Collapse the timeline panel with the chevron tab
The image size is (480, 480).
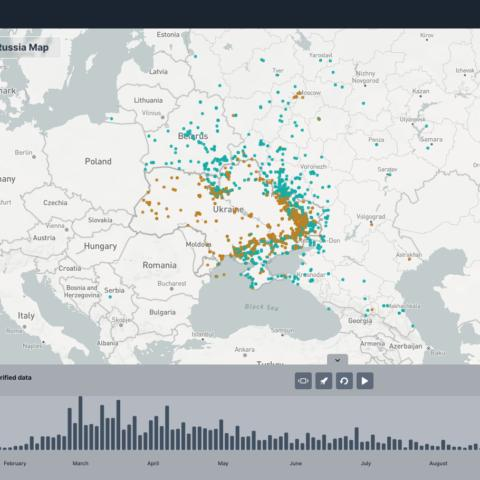click(337, 360)
